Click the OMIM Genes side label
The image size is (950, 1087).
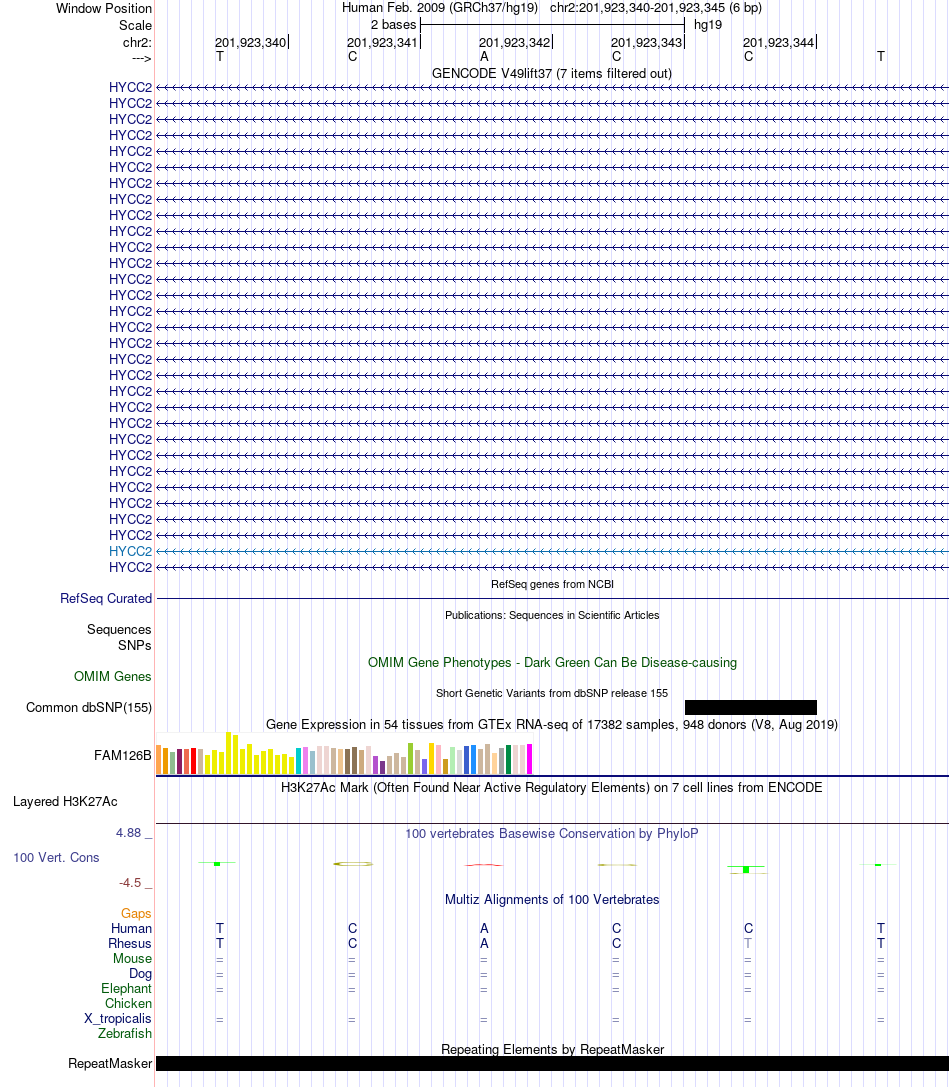click(112, 677)
